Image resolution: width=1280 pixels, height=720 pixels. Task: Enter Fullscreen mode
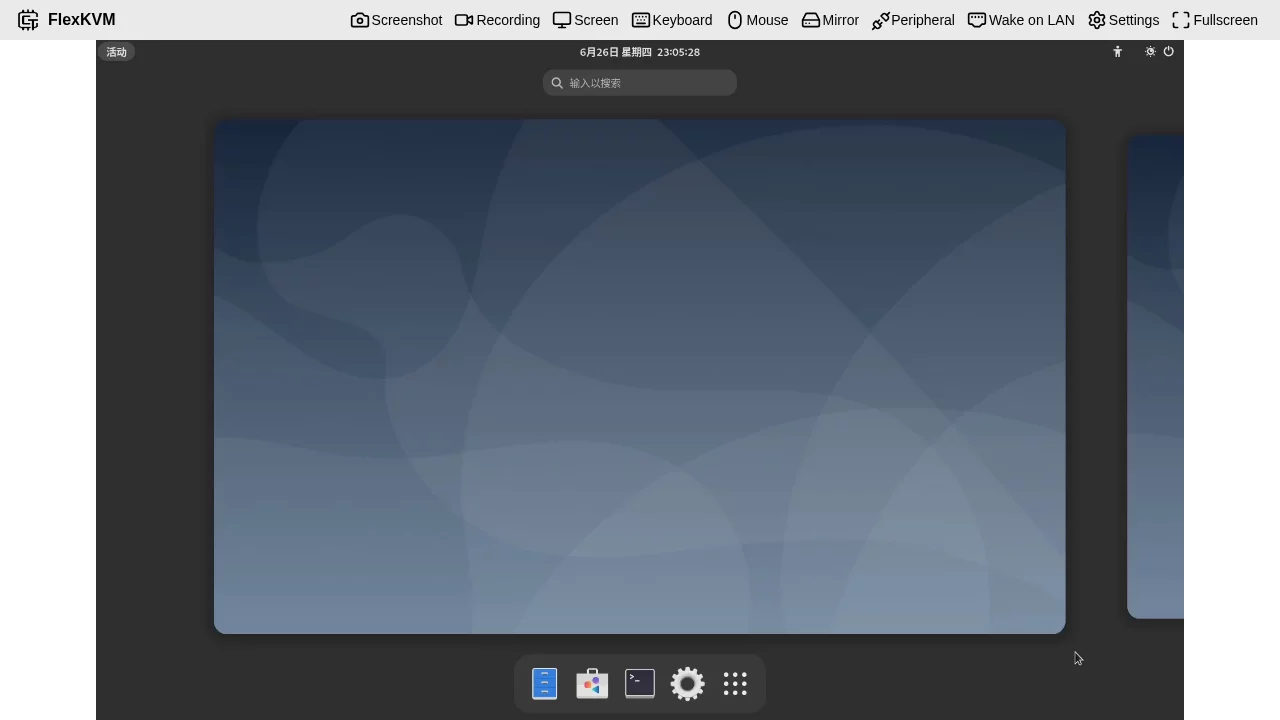click(x=1215, y=20)
